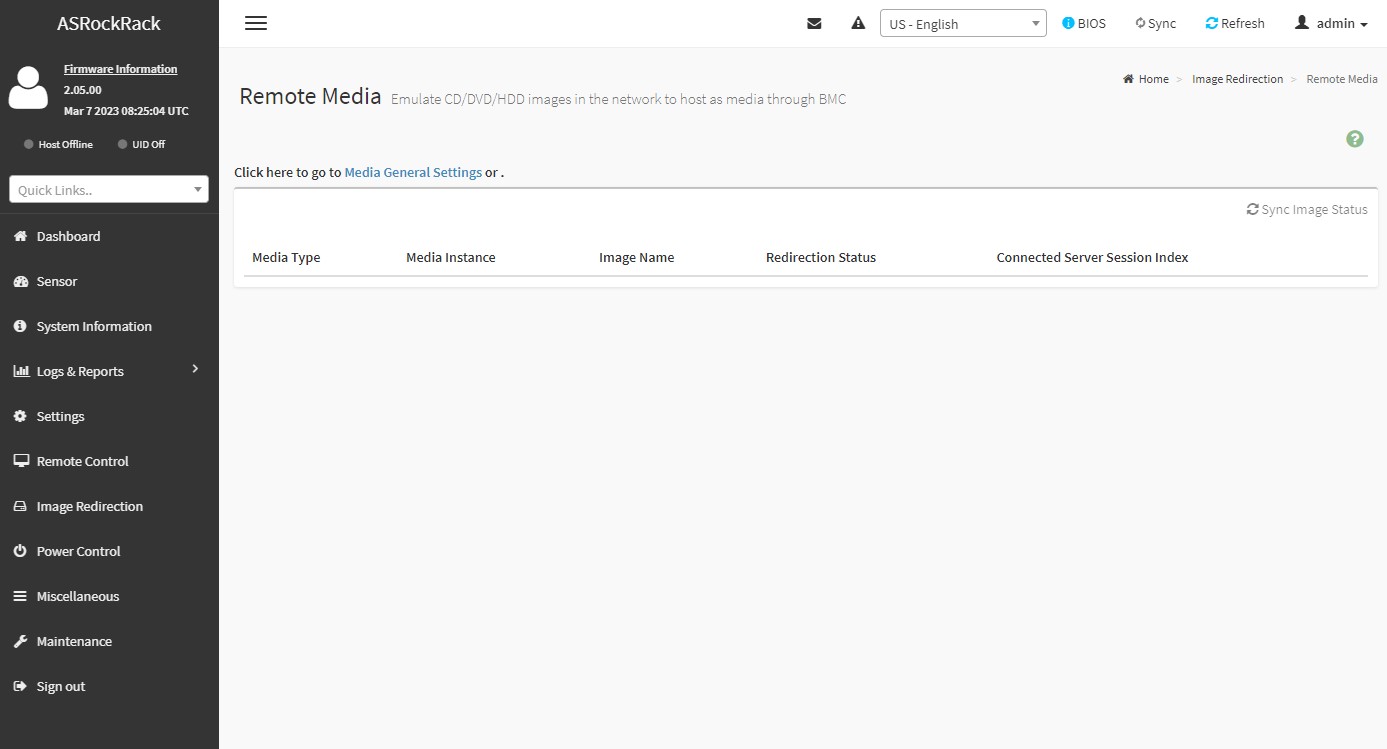Click the Sync button in top bar
Viewport: 1387px width, 749px height.
pyautogui.click(x=1156, y=23)
